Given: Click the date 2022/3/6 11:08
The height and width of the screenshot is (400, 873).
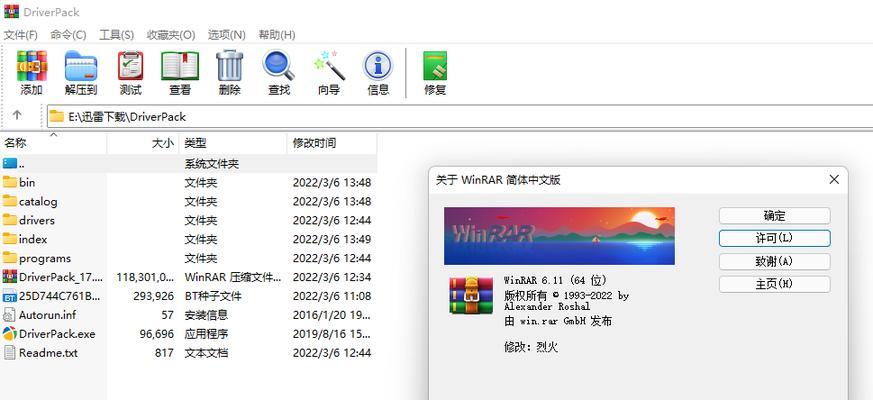Looking at the screenshot, I should 332,296.
